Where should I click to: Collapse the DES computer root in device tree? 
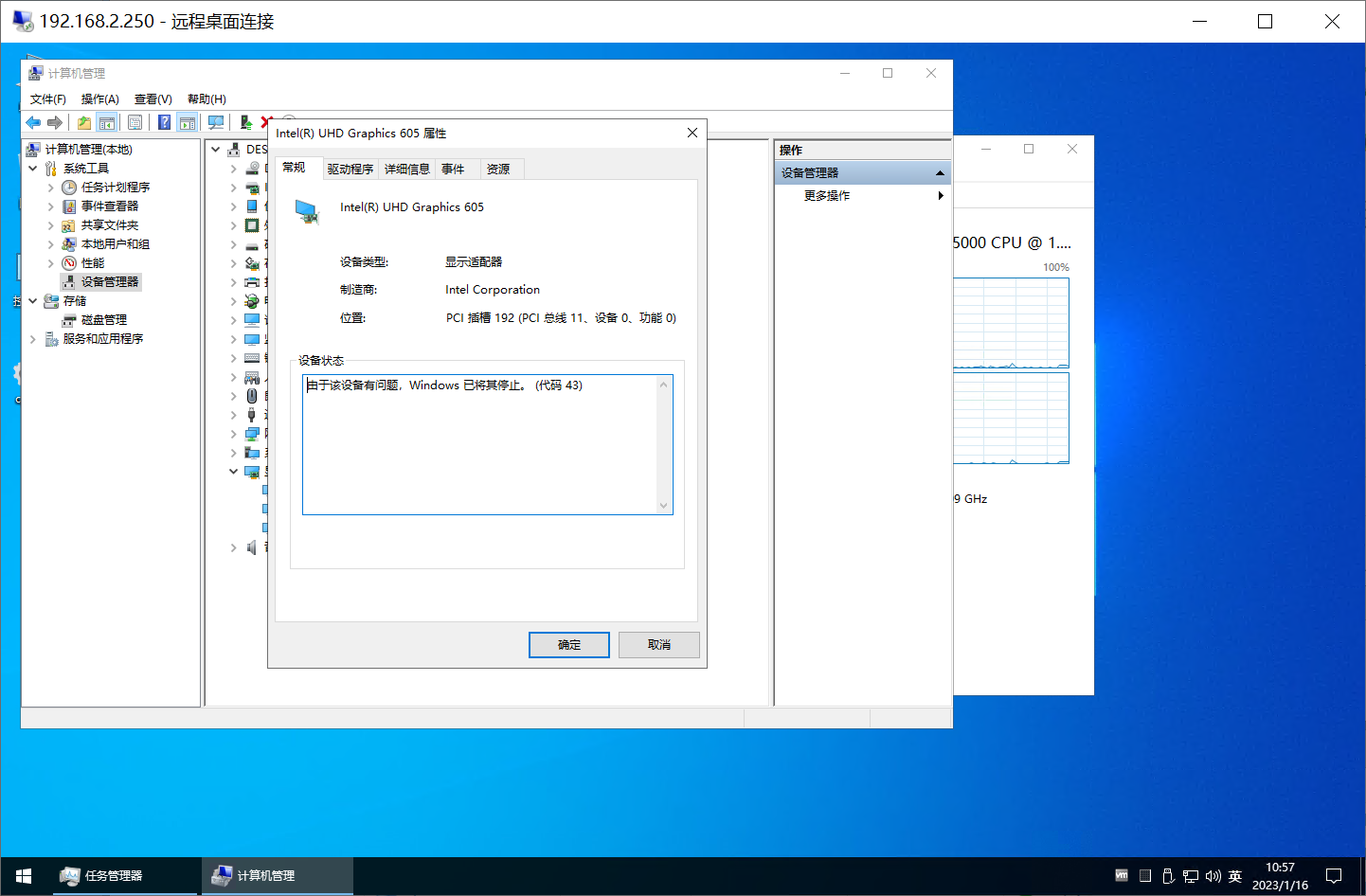pos(216,150)
